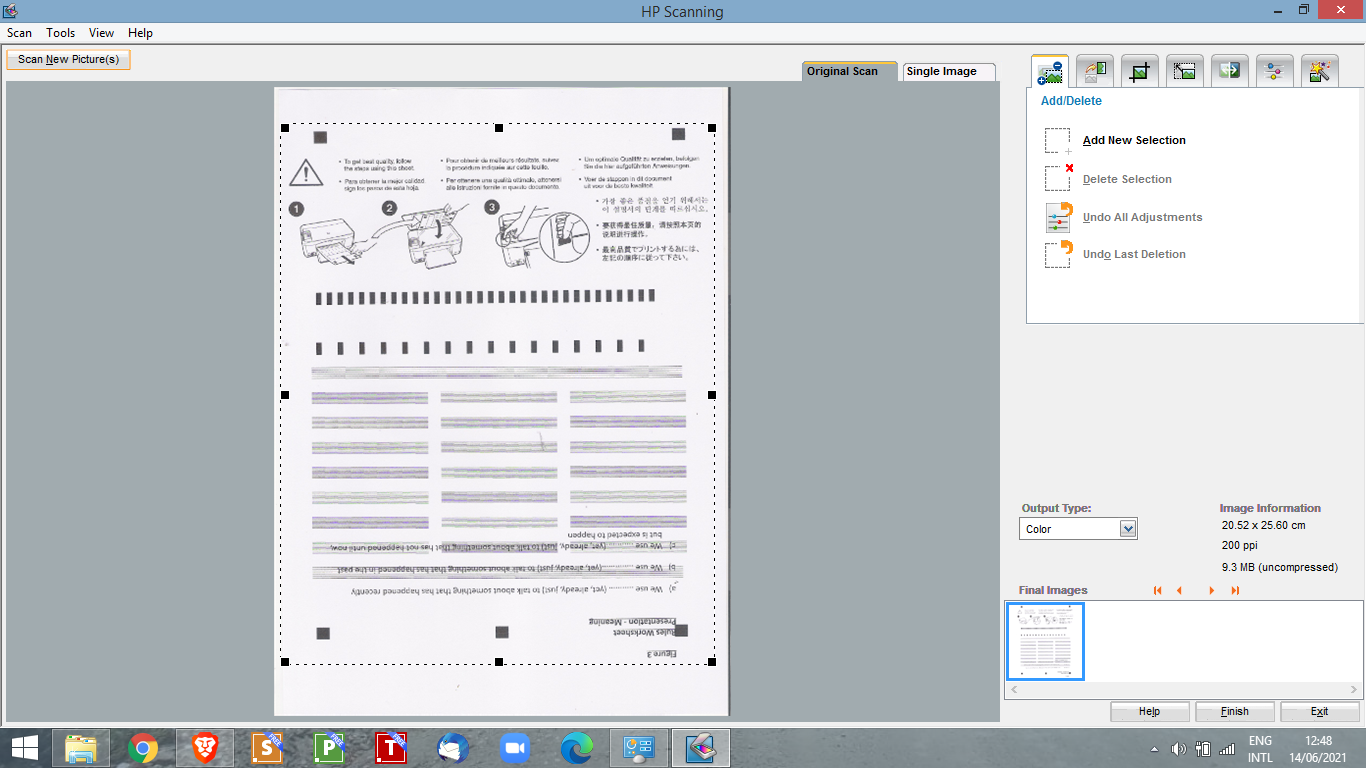Image resolution: width=1366 pixels, height=768 pixels.
Task: Open the mirror/flip arrows tab icon
Action: click(x=1230, y=71)
